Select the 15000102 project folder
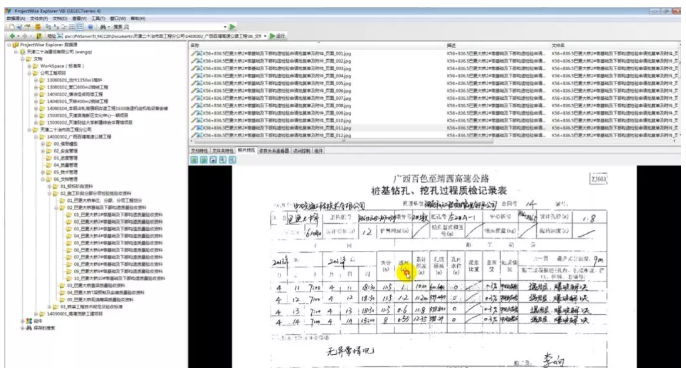This screenshot has width=686, height=371. tap(90, 122)
